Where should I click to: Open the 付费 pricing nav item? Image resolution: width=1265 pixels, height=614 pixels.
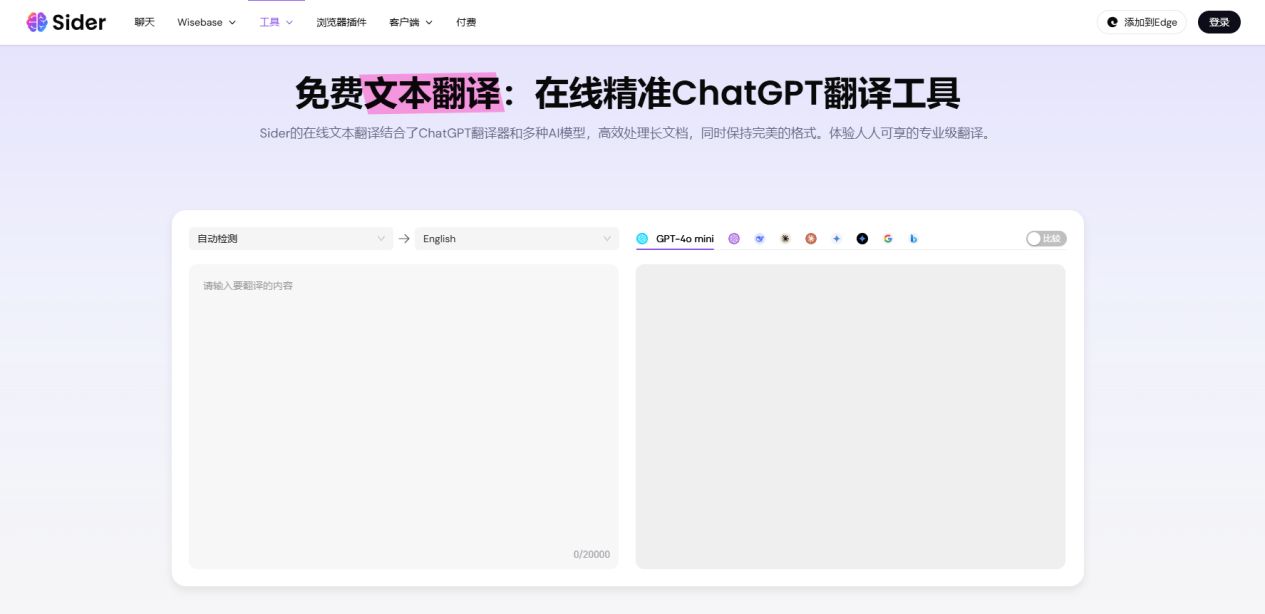(x=466, y=22)
